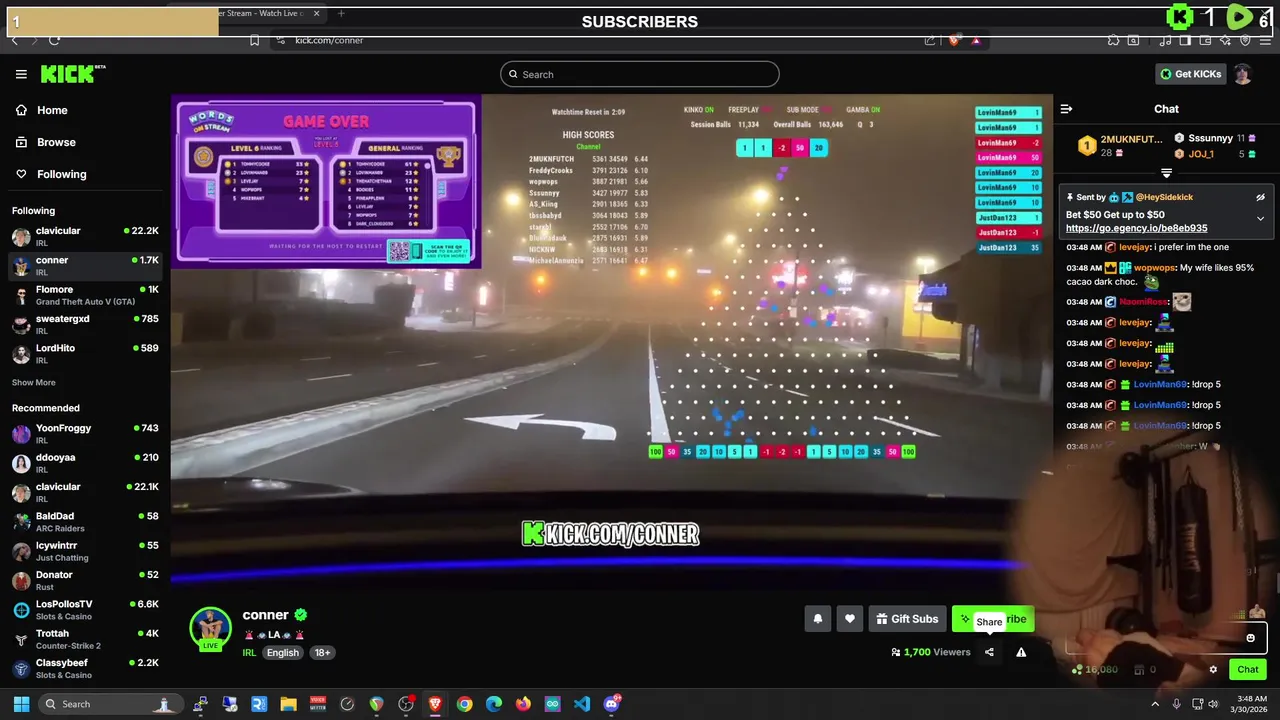
Task: Open the go.egency.io pinned link
Action: pos(1136,228)
